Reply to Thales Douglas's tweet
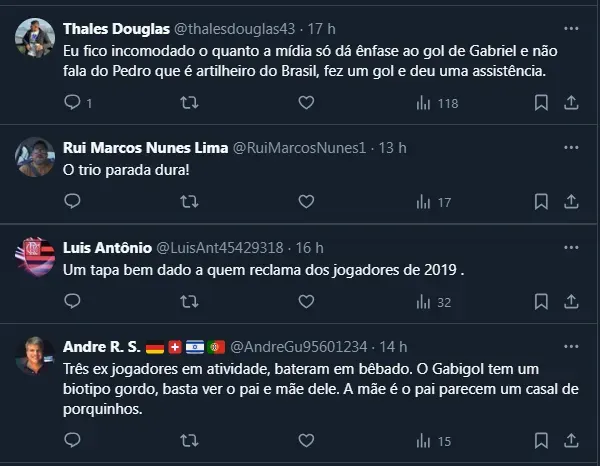The height and width of the screenshot is (466, 600). tap(72, 102)
